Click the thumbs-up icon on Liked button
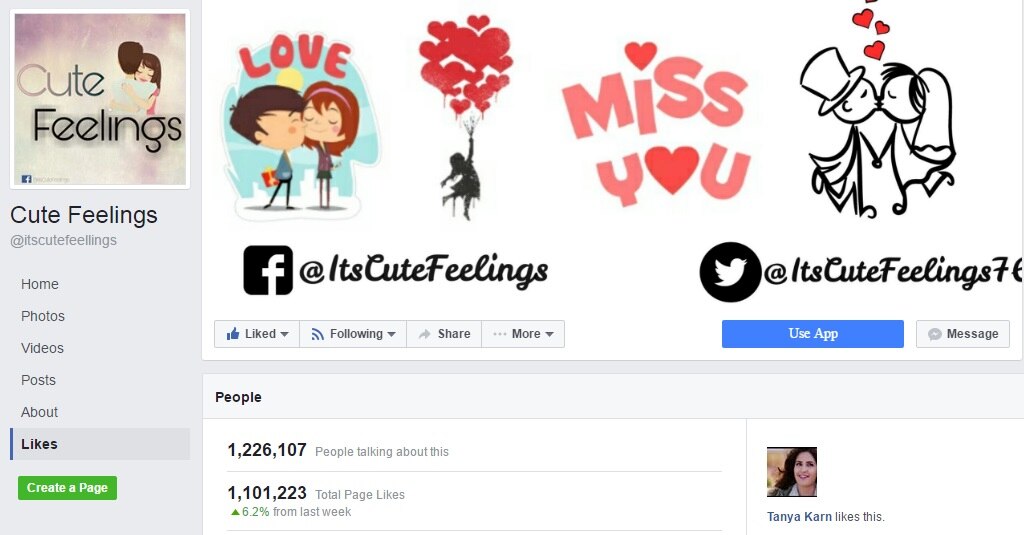The width and height of the screenshot is (1024, 535). tap(232, 334)
